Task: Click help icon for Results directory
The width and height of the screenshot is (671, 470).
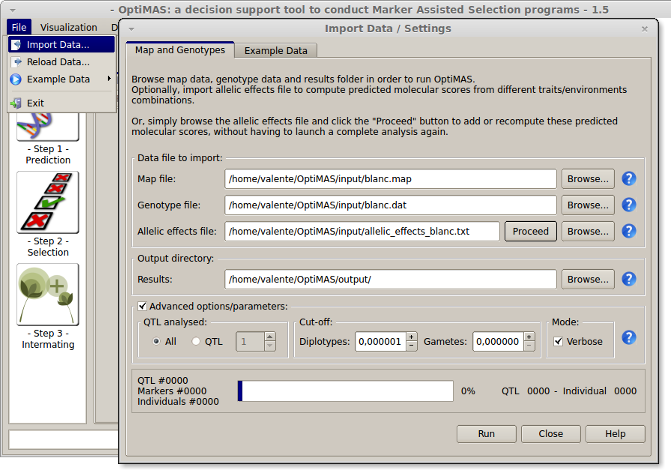Action: click(629, 279)
